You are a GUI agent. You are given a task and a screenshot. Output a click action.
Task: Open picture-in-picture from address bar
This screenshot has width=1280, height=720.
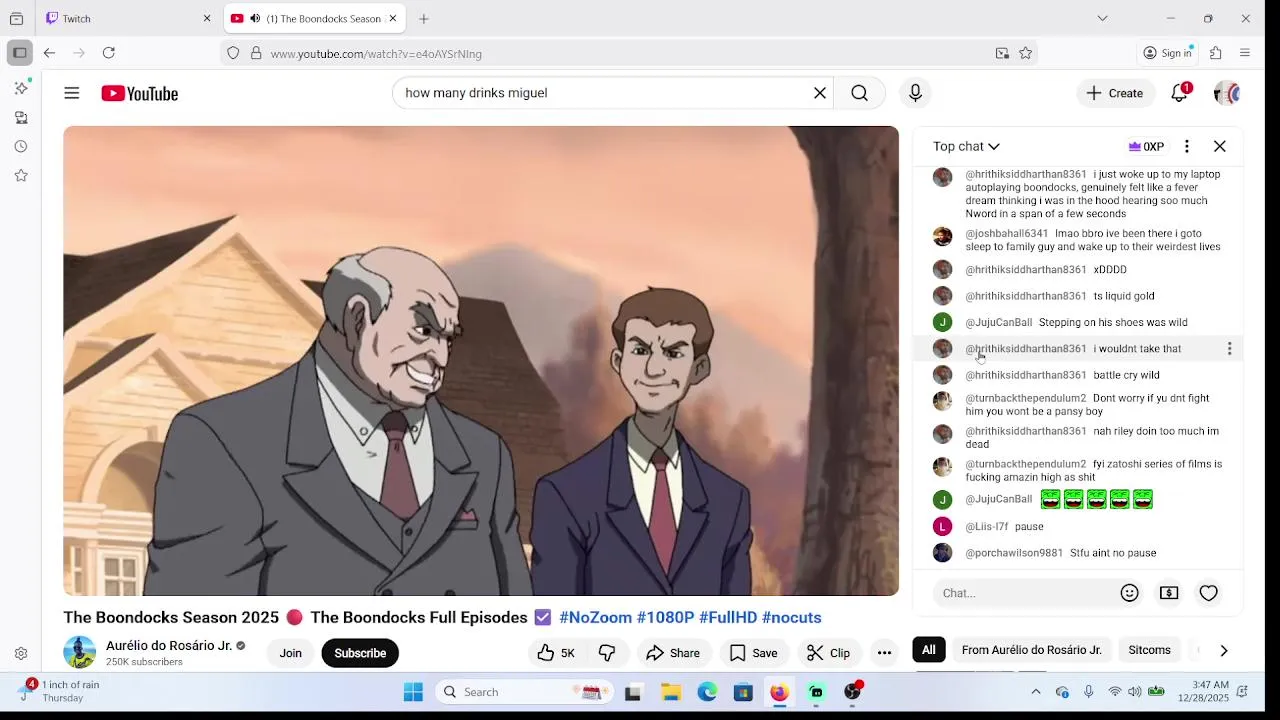click(1002, 53)
